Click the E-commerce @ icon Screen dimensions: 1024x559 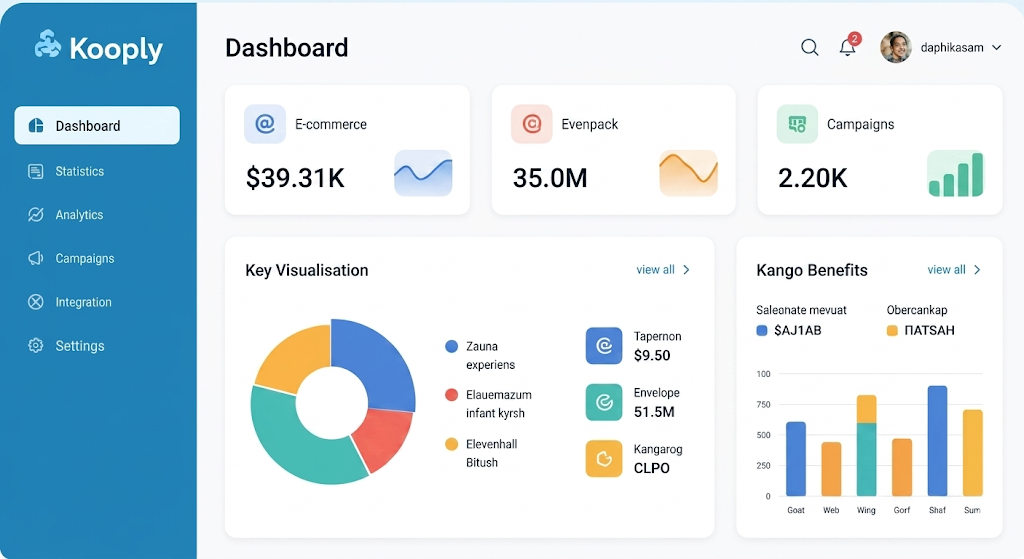click(264, 123)
